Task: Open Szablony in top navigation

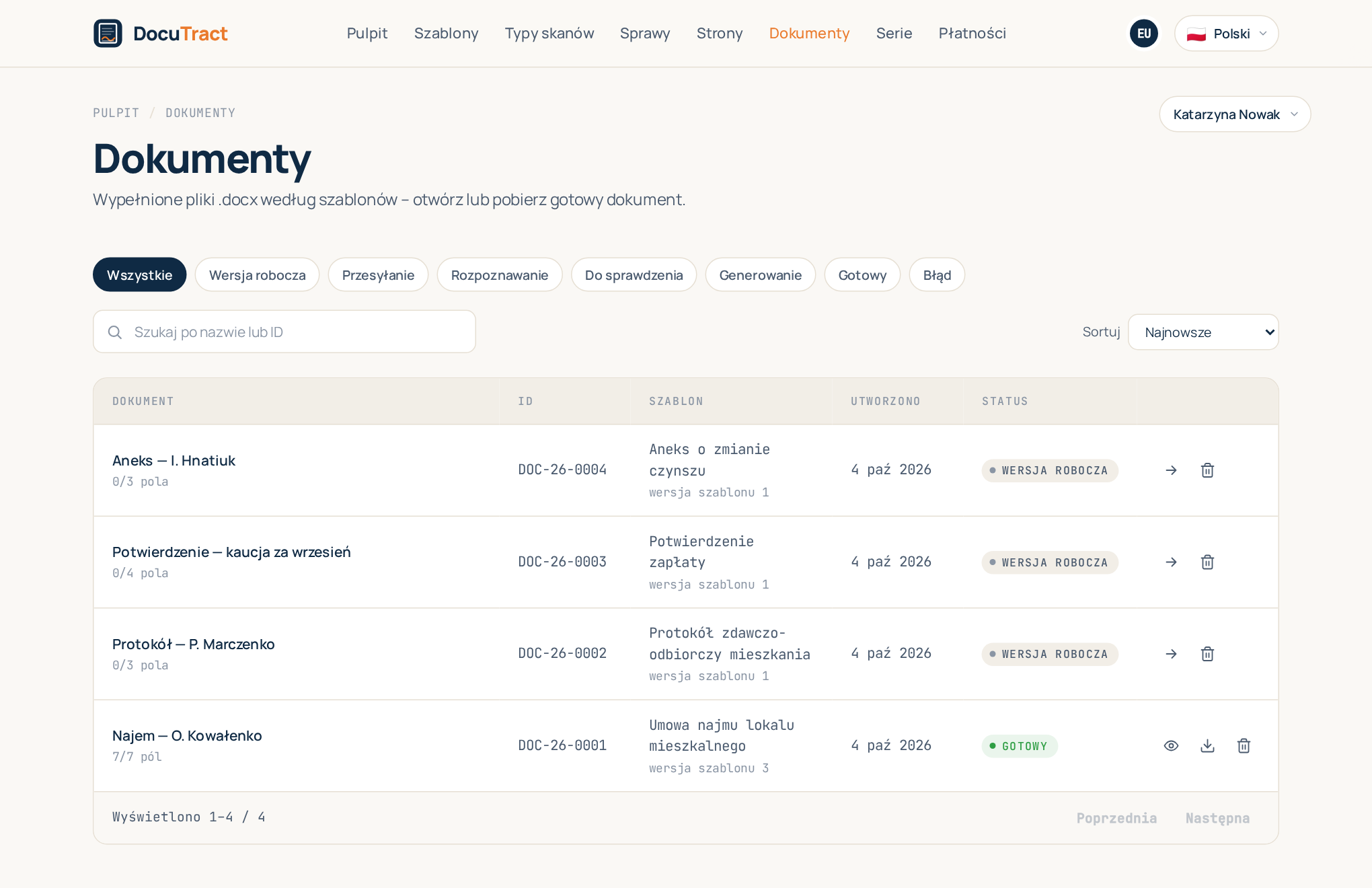Action: click(446, 34)
